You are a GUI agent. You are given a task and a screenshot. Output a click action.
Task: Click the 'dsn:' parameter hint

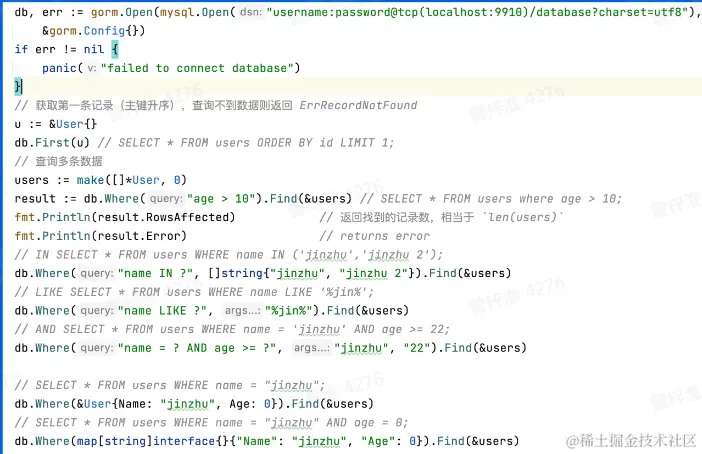tap(251, 12)
